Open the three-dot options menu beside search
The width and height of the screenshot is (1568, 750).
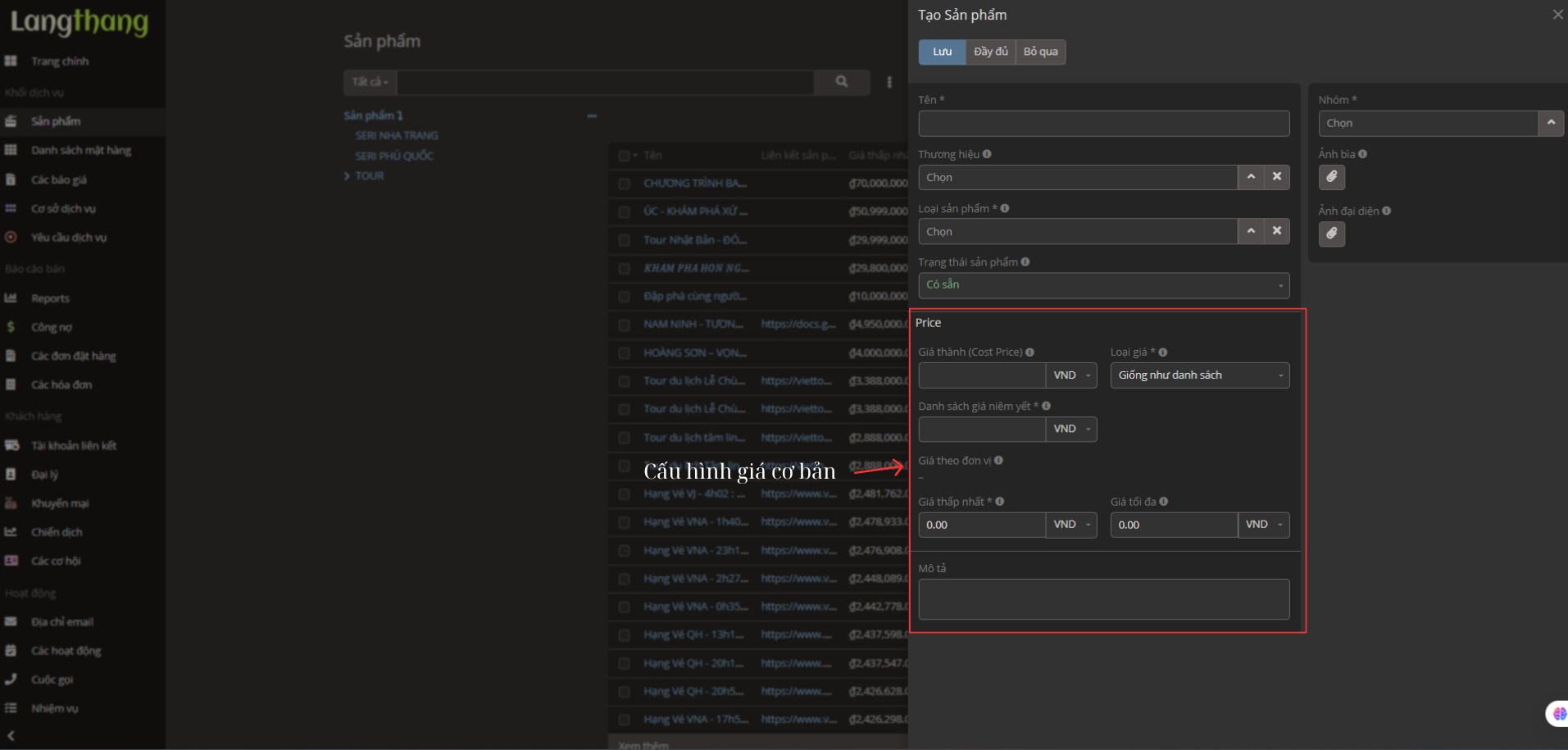tap(889, 82)
